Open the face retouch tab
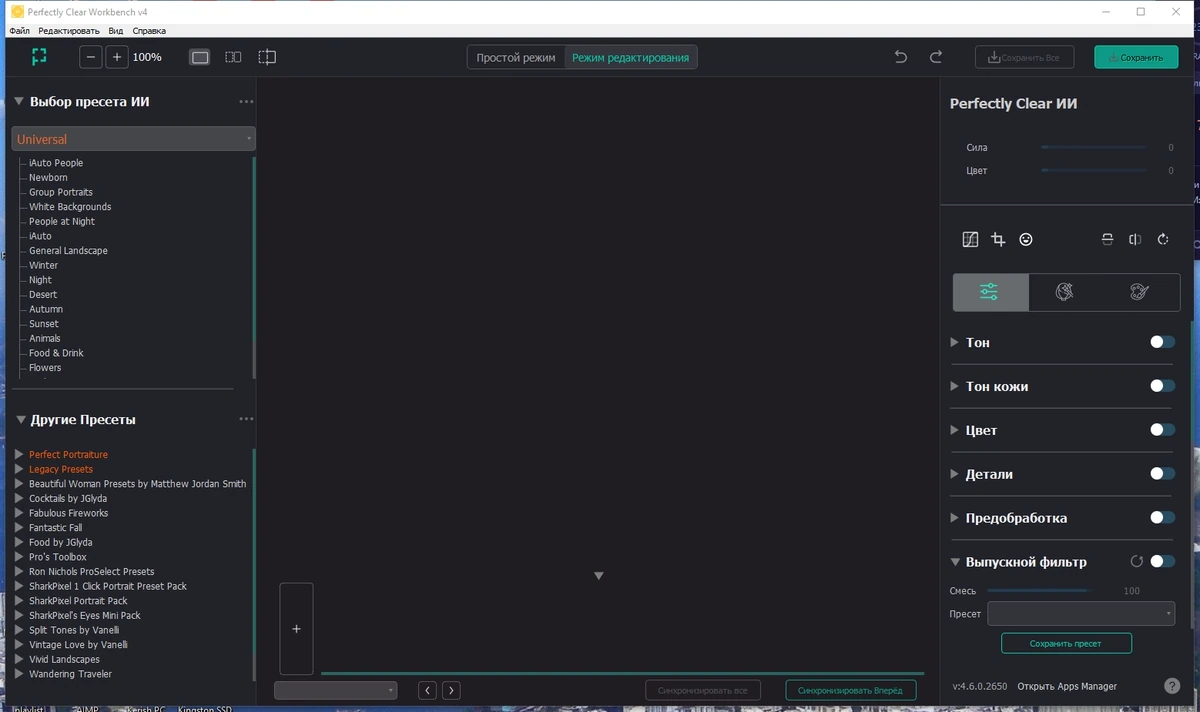 (x=1065, y=292)
